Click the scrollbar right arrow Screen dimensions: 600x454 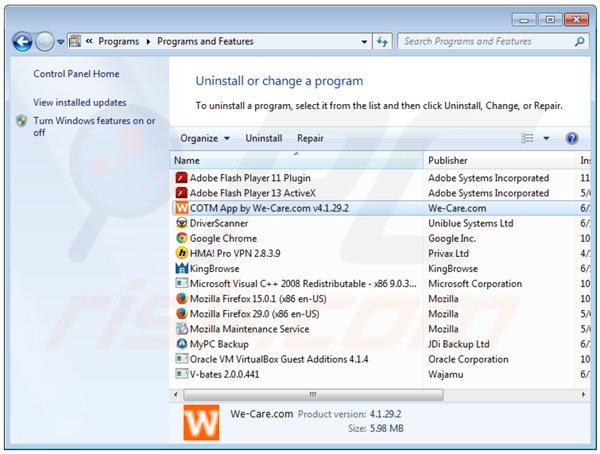(583, 394)
